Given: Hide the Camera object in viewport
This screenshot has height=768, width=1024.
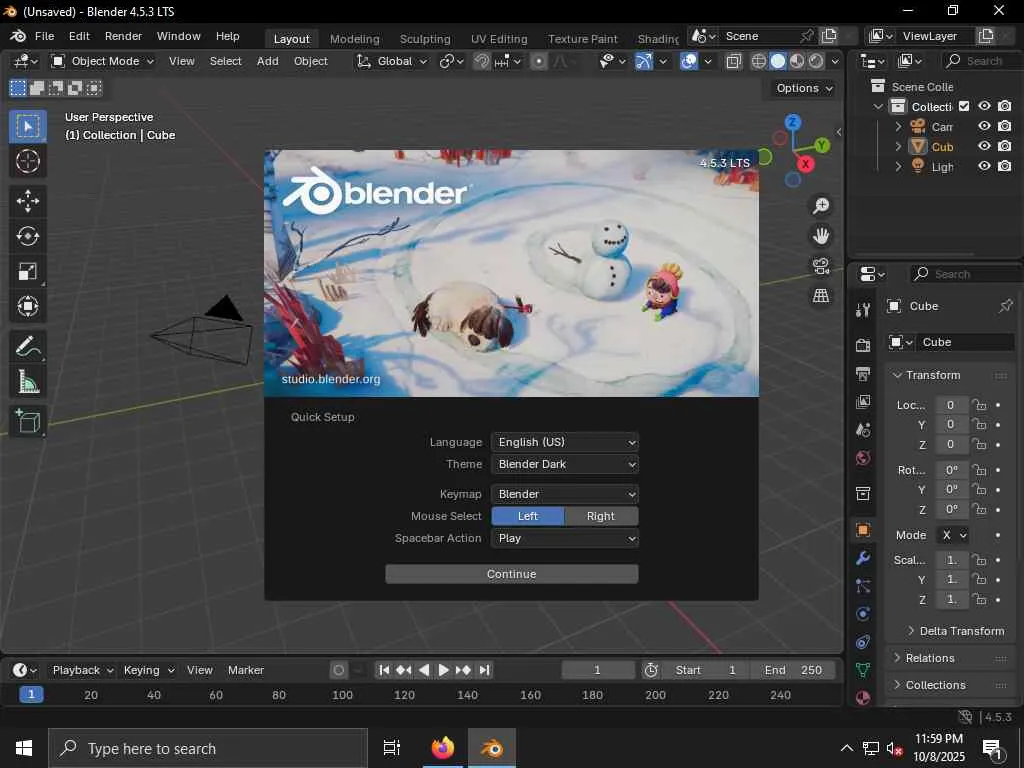Looking at the screenshot, I should [x=984, y=126].
